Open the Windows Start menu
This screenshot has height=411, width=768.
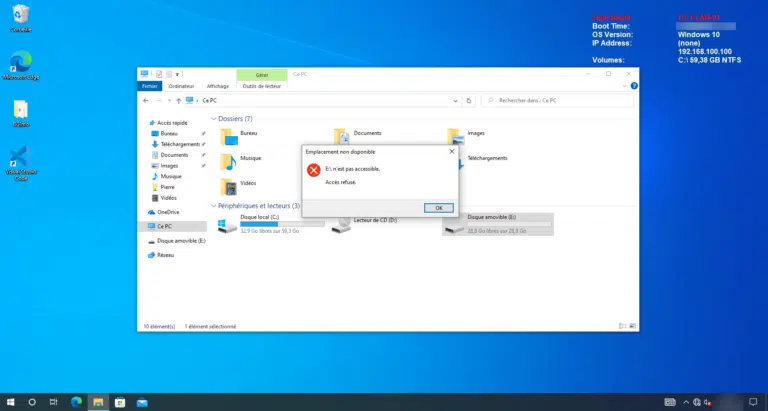coord(10,402)
